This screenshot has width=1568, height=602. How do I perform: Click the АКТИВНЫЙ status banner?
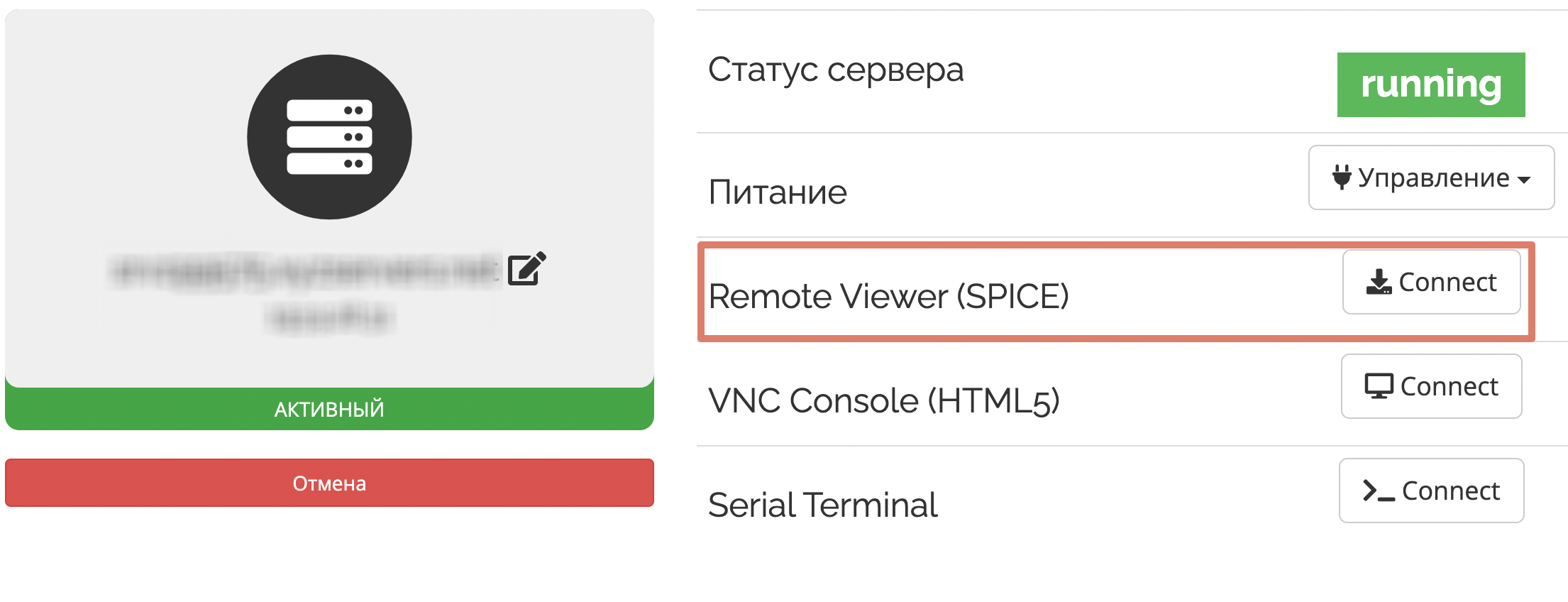(x=328, y=408)
